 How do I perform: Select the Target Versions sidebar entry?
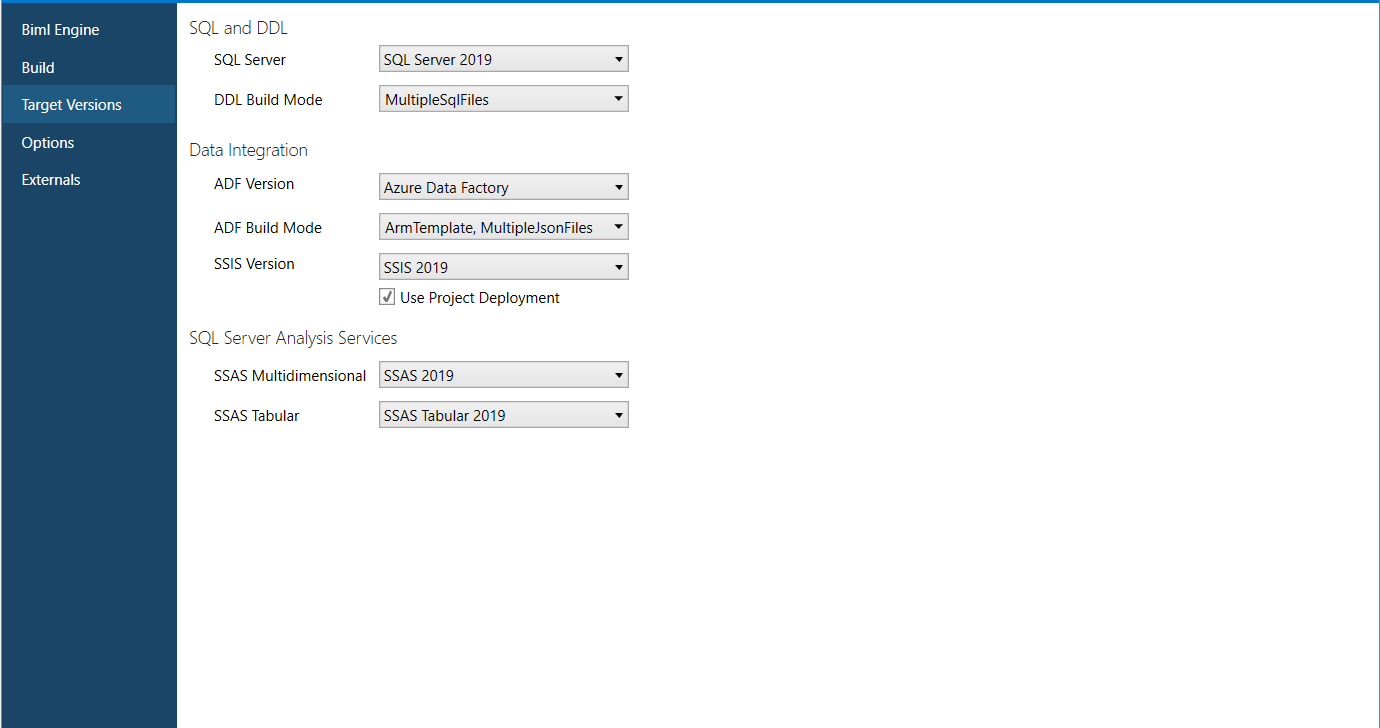70,104
